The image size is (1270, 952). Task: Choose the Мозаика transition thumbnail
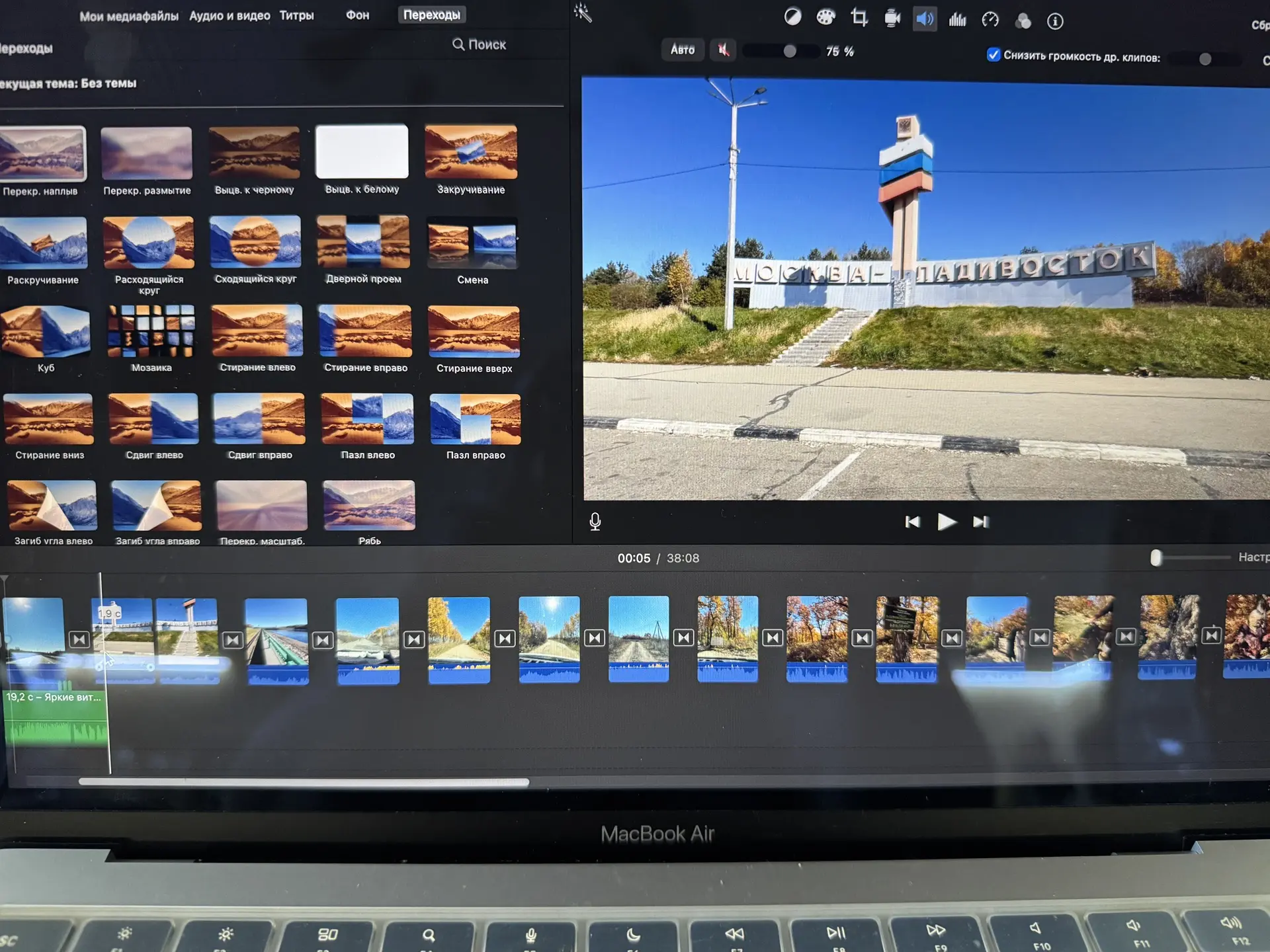pyautogui.click(x=151, y=331)
